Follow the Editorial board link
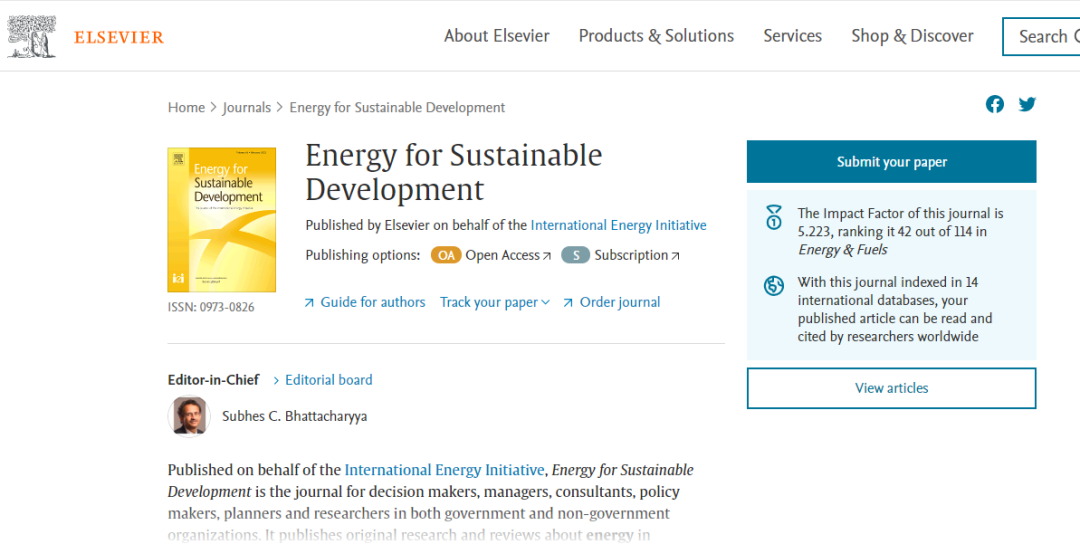The image size is (1080, 544). pyautogui.click(x=328, y=380)
